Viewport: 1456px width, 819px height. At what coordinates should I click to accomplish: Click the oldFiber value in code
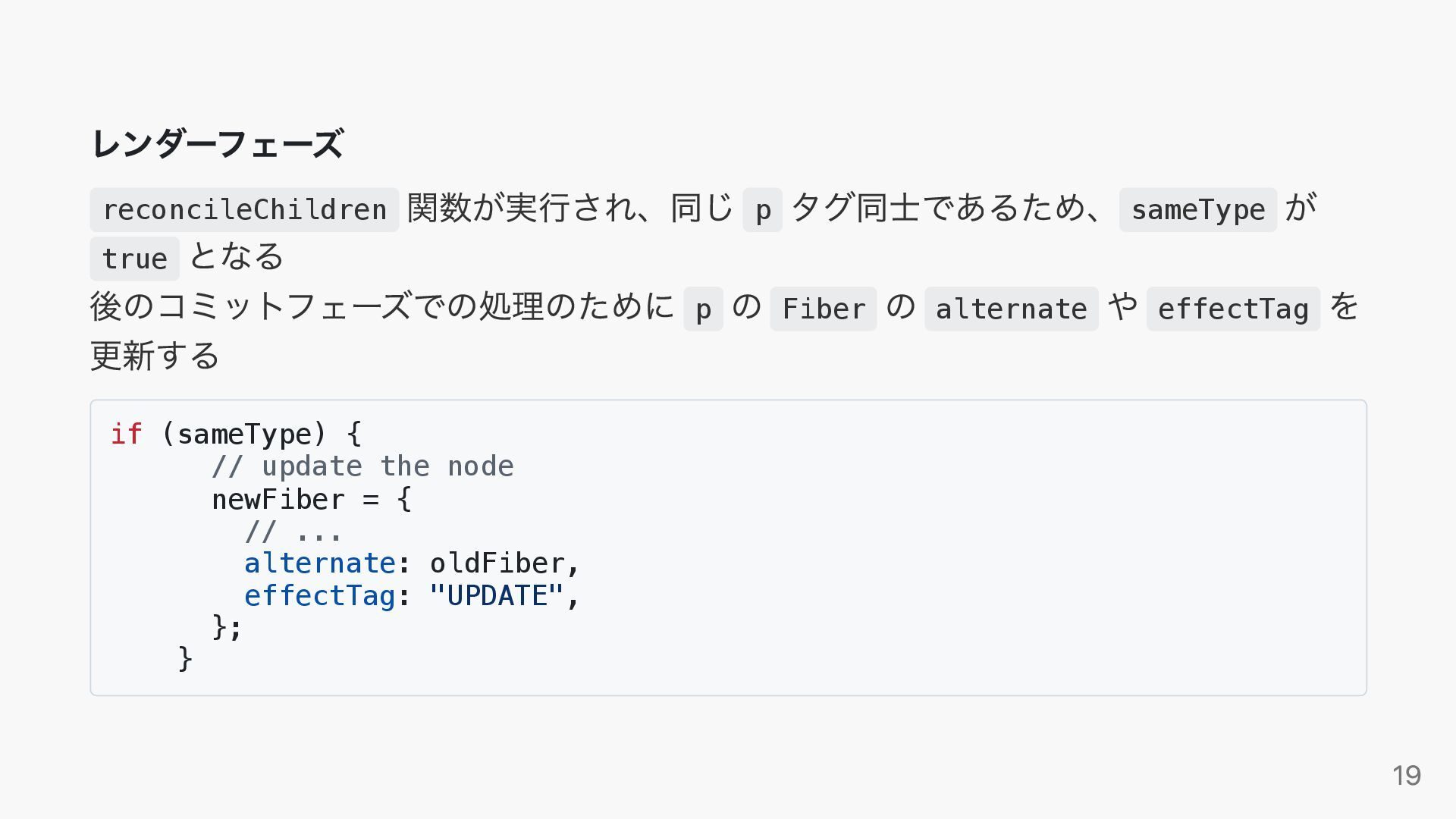pyautogui.click(x=497, y=563)
